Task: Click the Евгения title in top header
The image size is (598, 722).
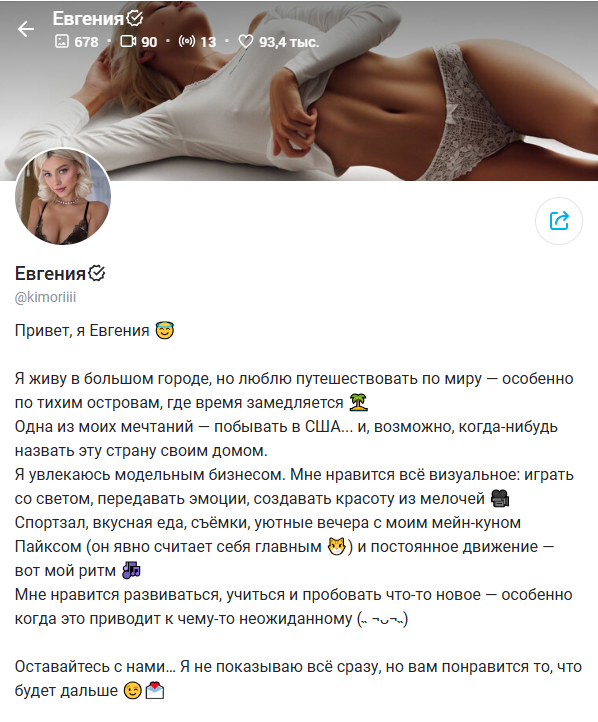Action: point(88,18)
